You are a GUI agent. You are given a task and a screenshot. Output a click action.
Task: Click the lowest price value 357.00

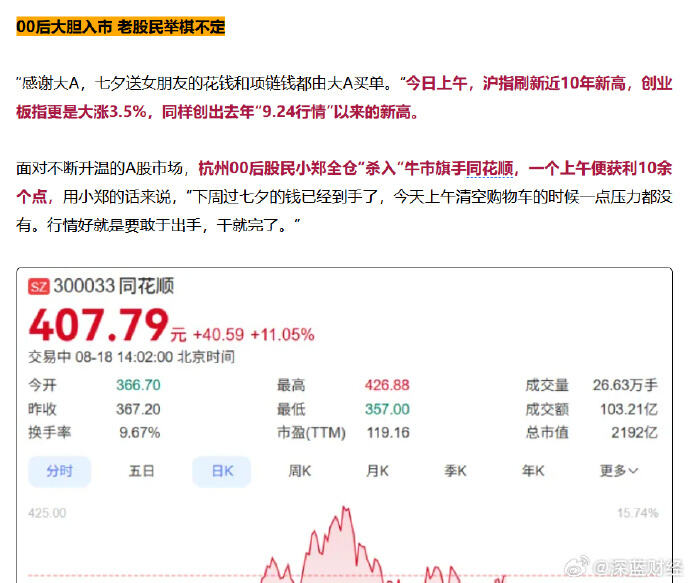387,409
